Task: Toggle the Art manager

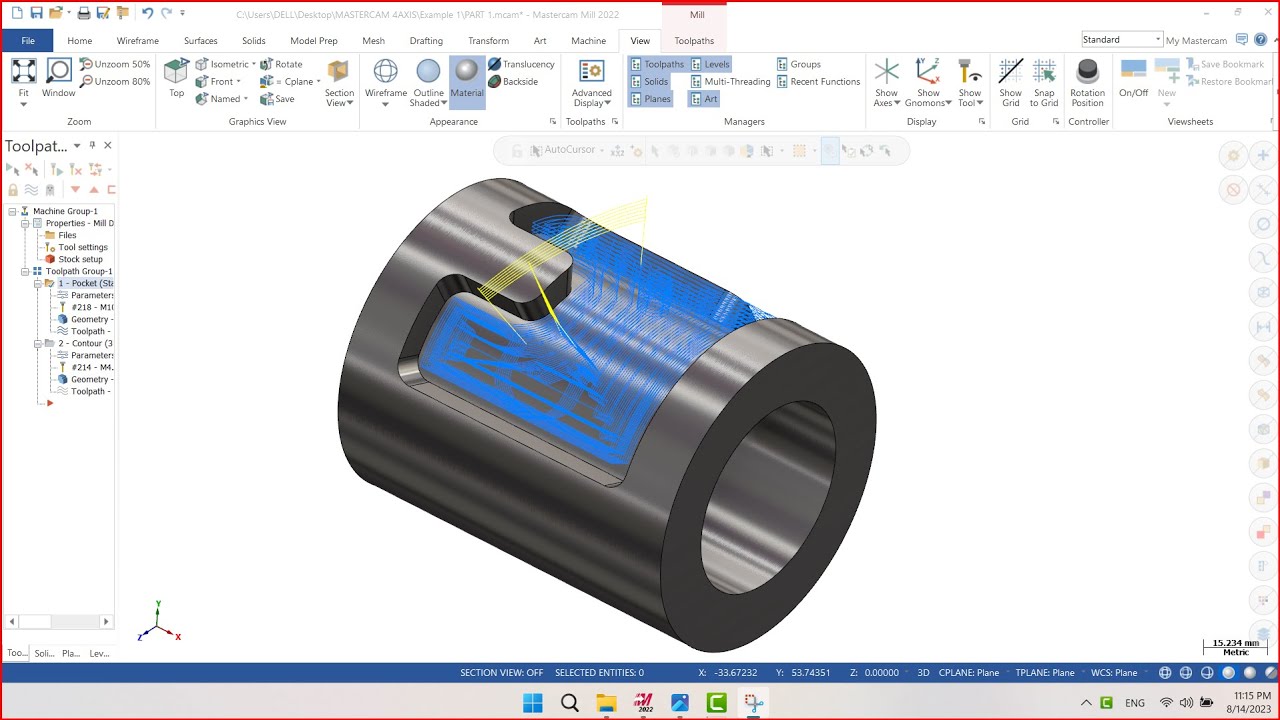Action: click(704, 99)
